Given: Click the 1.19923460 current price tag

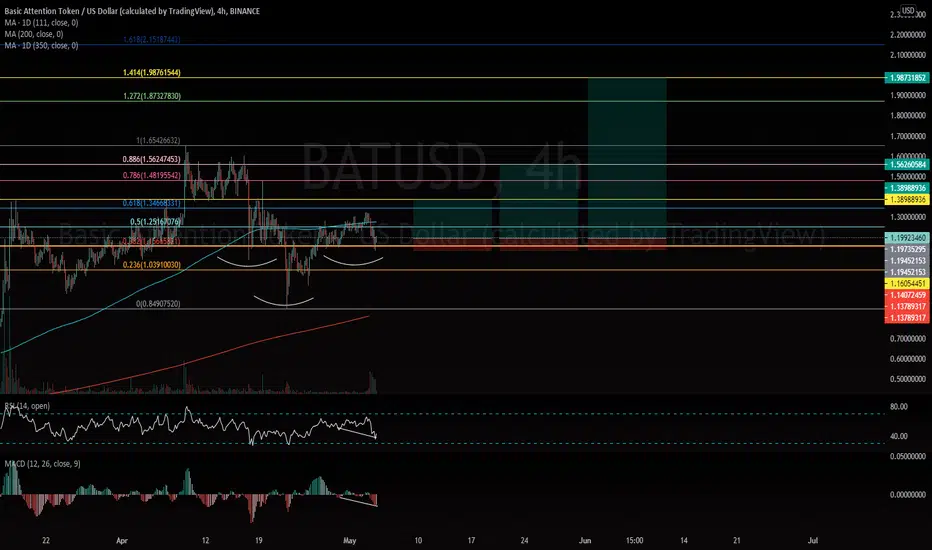Looking at the screenshot, I should coord(907,237).
